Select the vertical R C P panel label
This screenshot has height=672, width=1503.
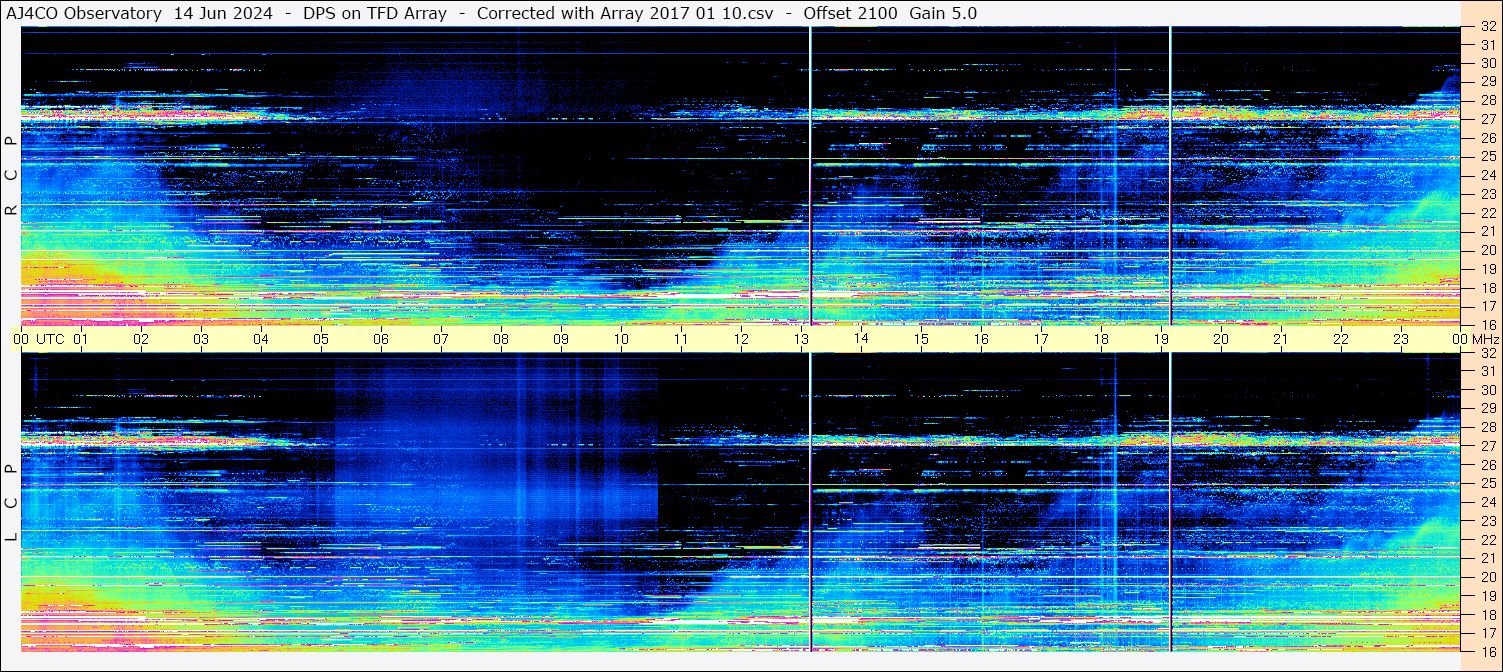click(11, 176)
